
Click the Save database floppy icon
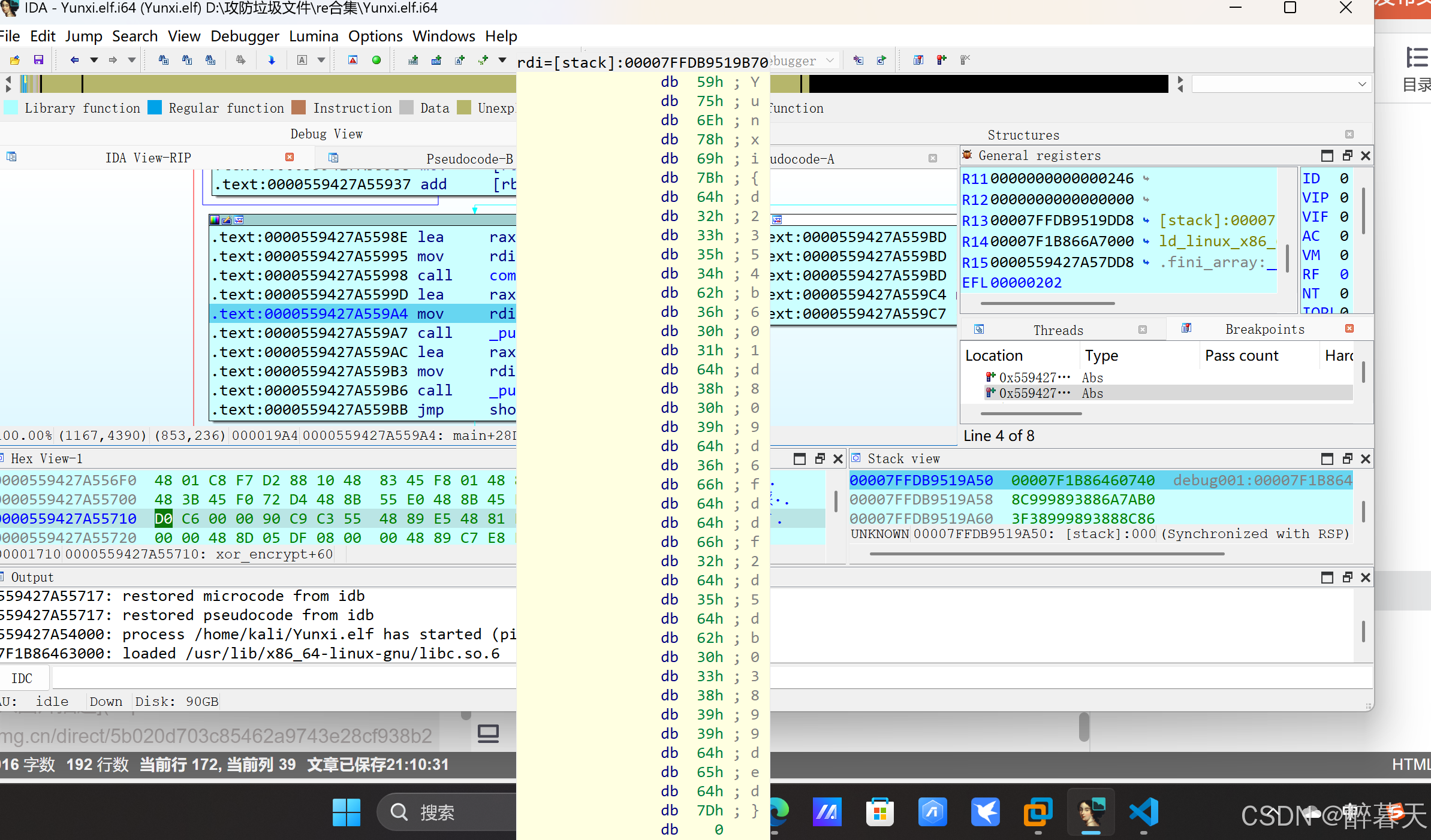click(38, 60)
